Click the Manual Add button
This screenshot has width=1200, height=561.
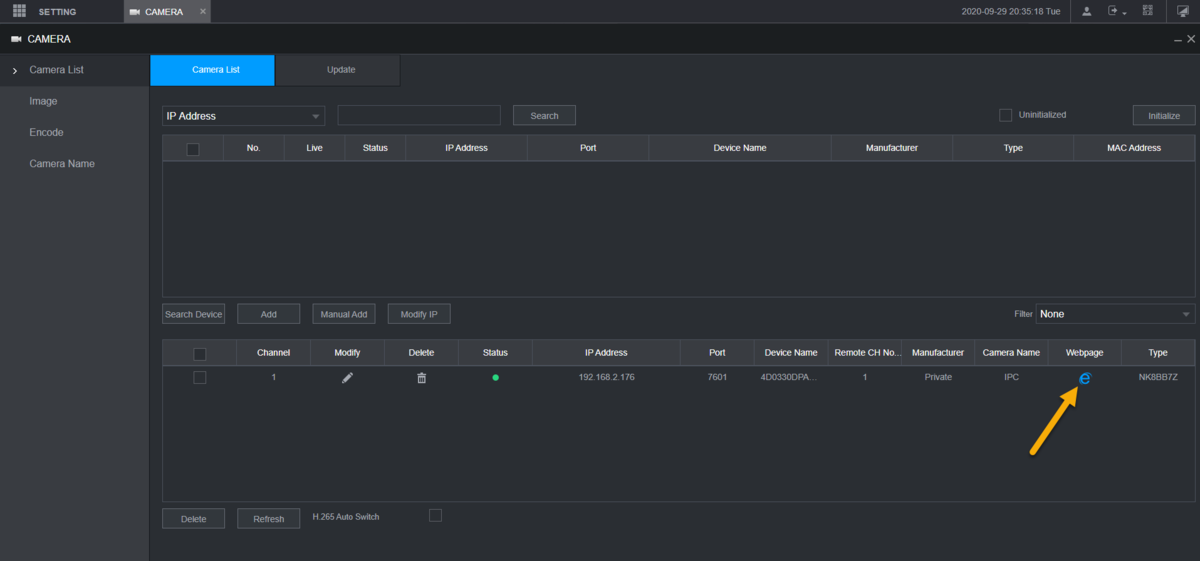tap(344, 314)
